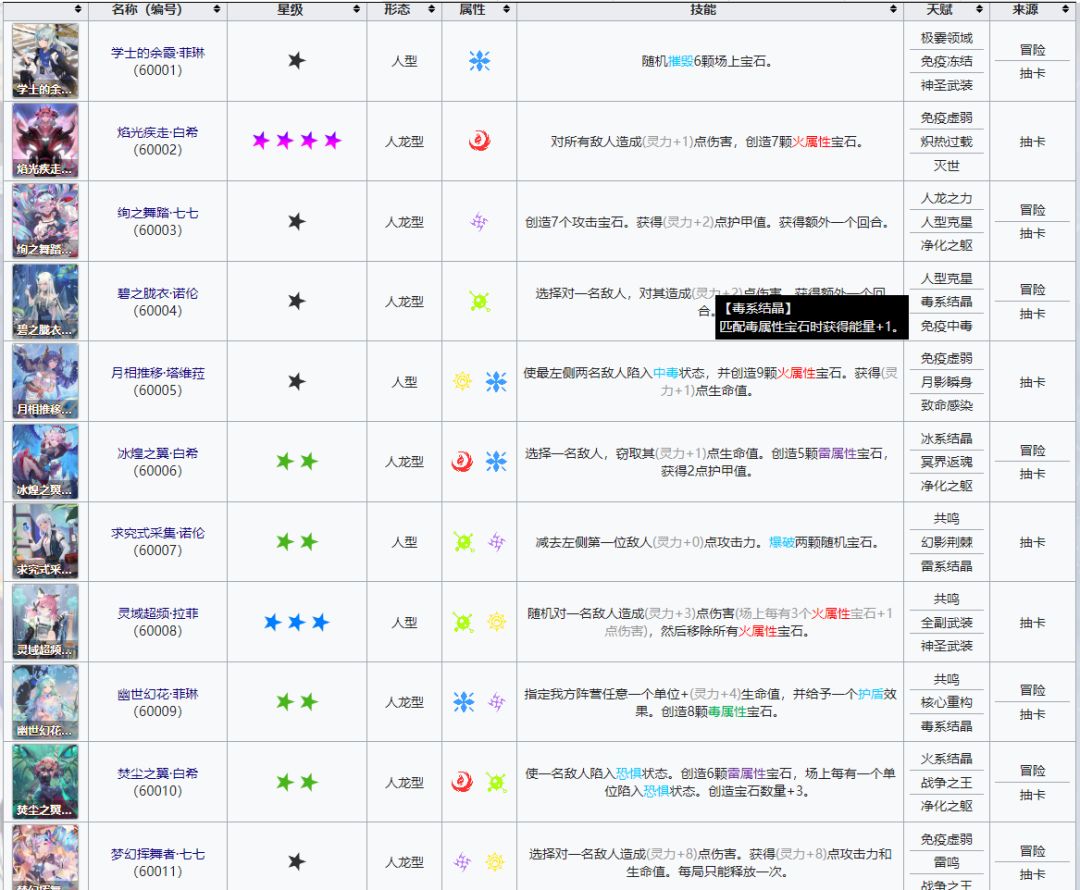
Task: Open the 灵域超频·拉菲 (60008) character link
Action: click(x=158, y=614)
